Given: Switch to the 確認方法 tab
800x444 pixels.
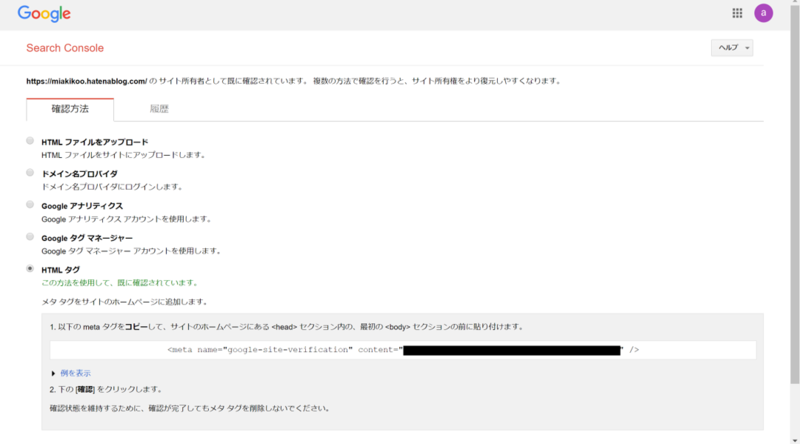Looking at the screenshot, I should point(70,109).
